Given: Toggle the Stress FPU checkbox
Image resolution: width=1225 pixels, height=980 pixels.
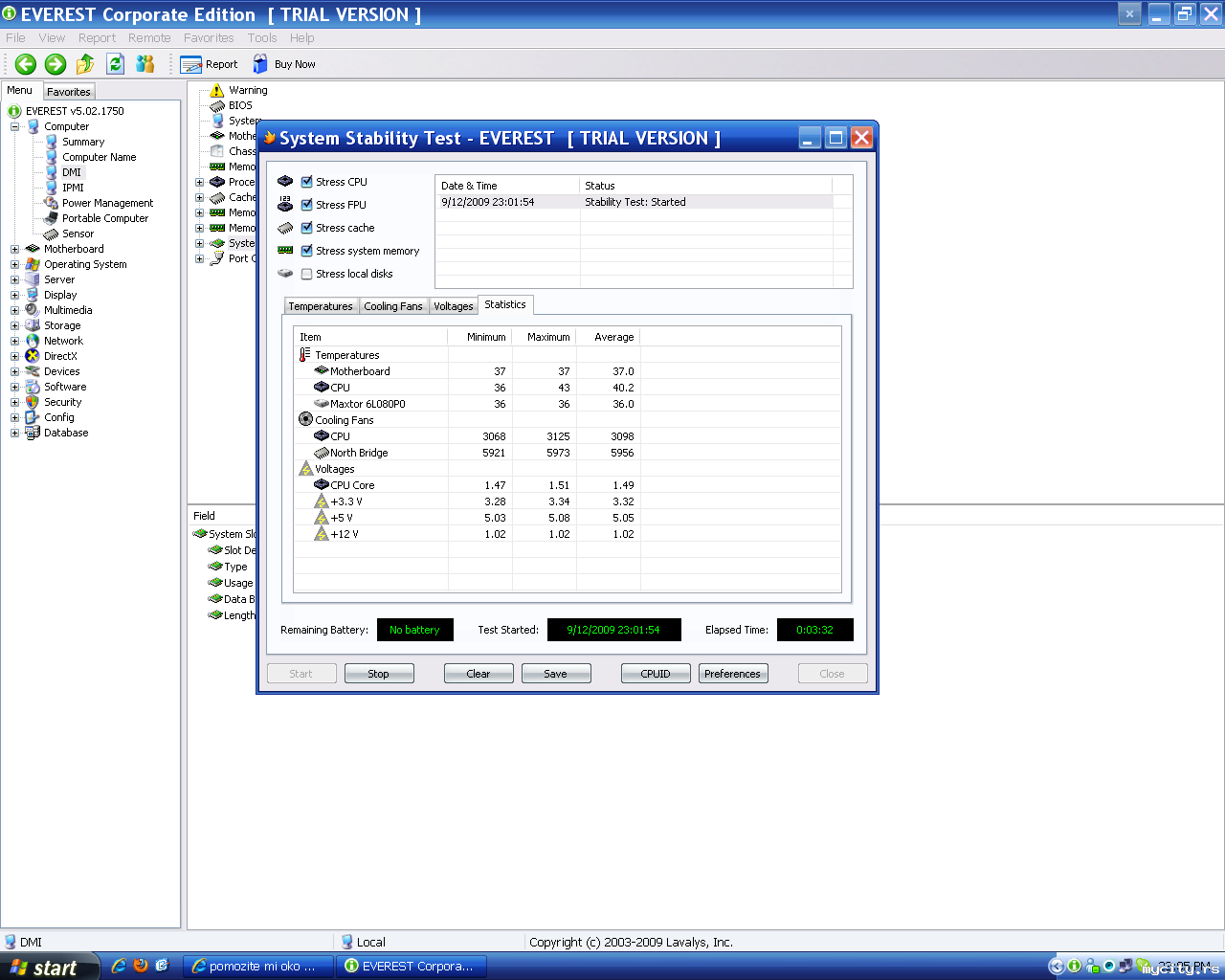Looking at the screenshot, I should [x=307, y=205].
